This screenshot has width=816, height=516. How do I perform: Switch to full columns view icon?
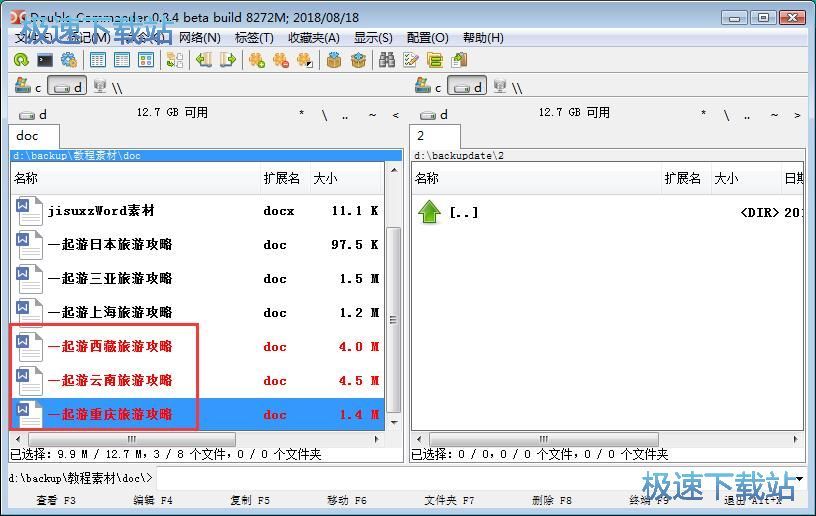122,60
